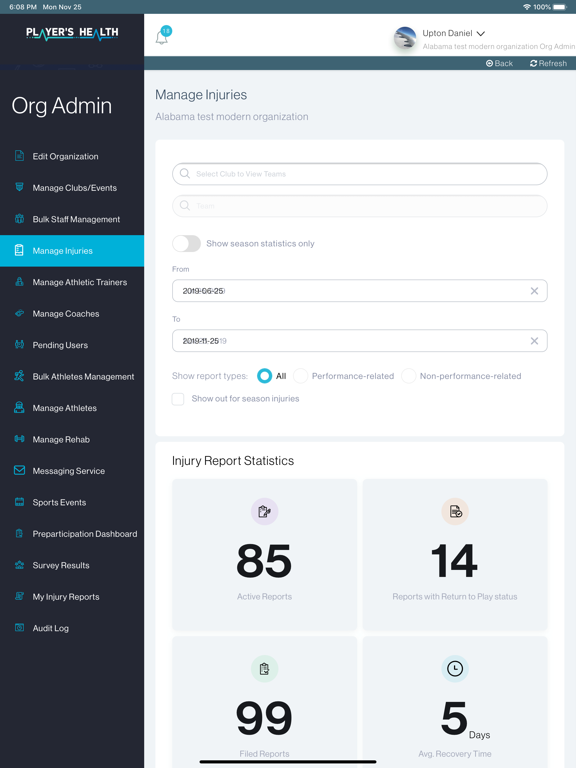Click the Manage Injuries clipboard icon
This screenshot has height=768, width=576.
click(x=19, y=250)
